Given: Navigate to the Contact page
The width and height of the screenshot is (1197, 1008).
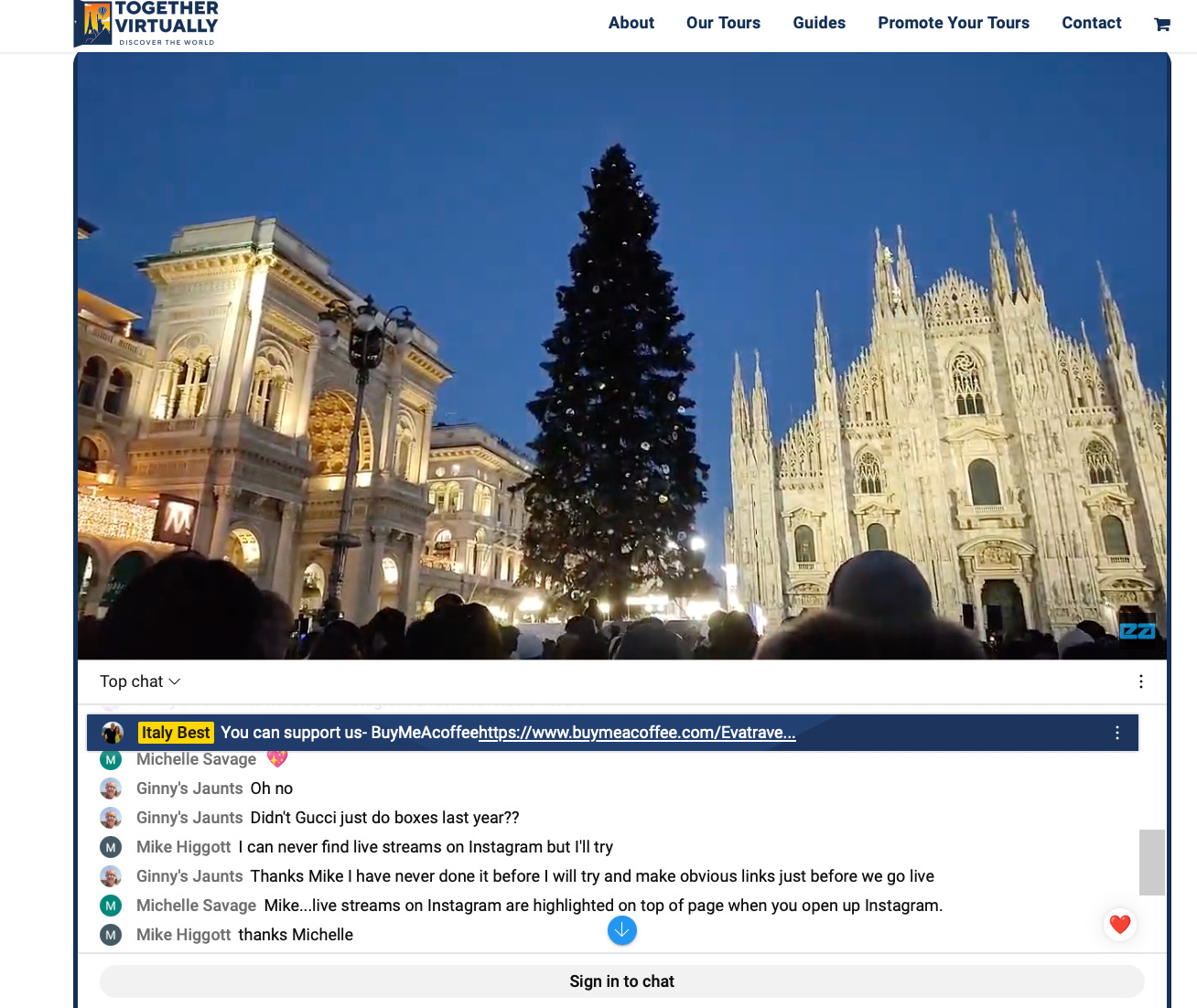Looking at the screenshot, I should pyautogui.click(x=1091, y=23).
